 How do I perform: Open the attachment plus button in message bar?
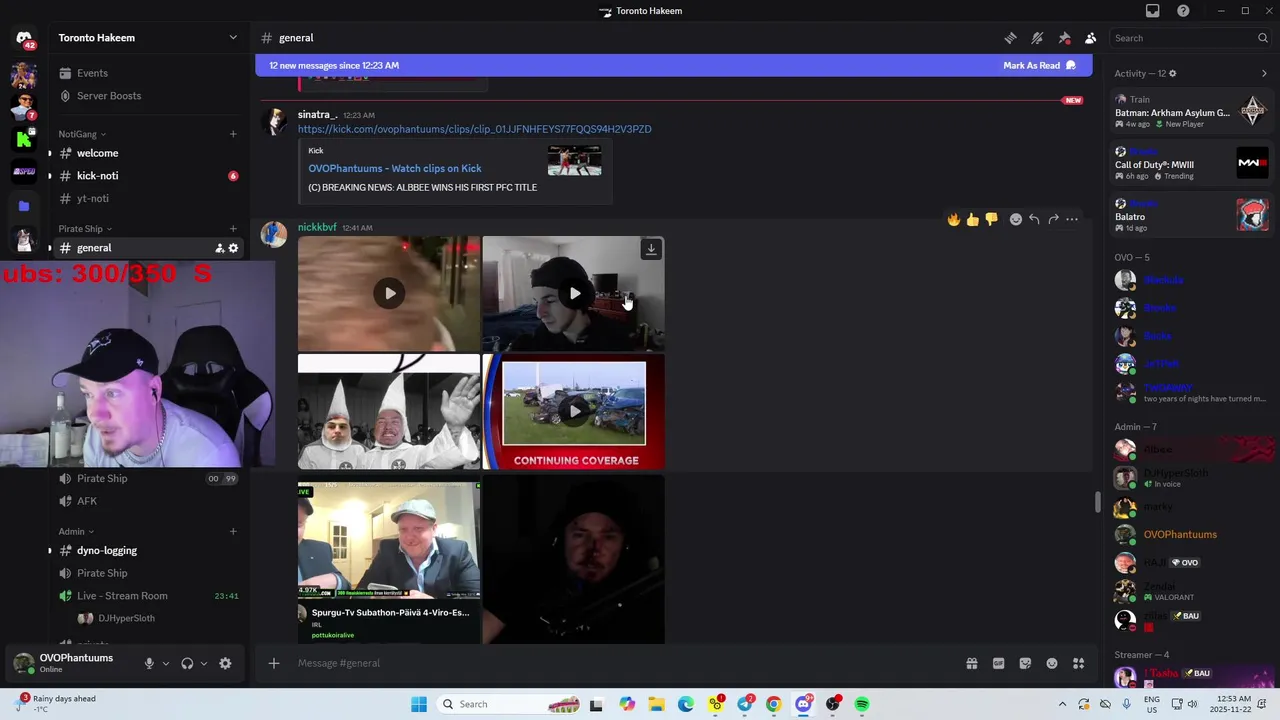pos(274,663)
